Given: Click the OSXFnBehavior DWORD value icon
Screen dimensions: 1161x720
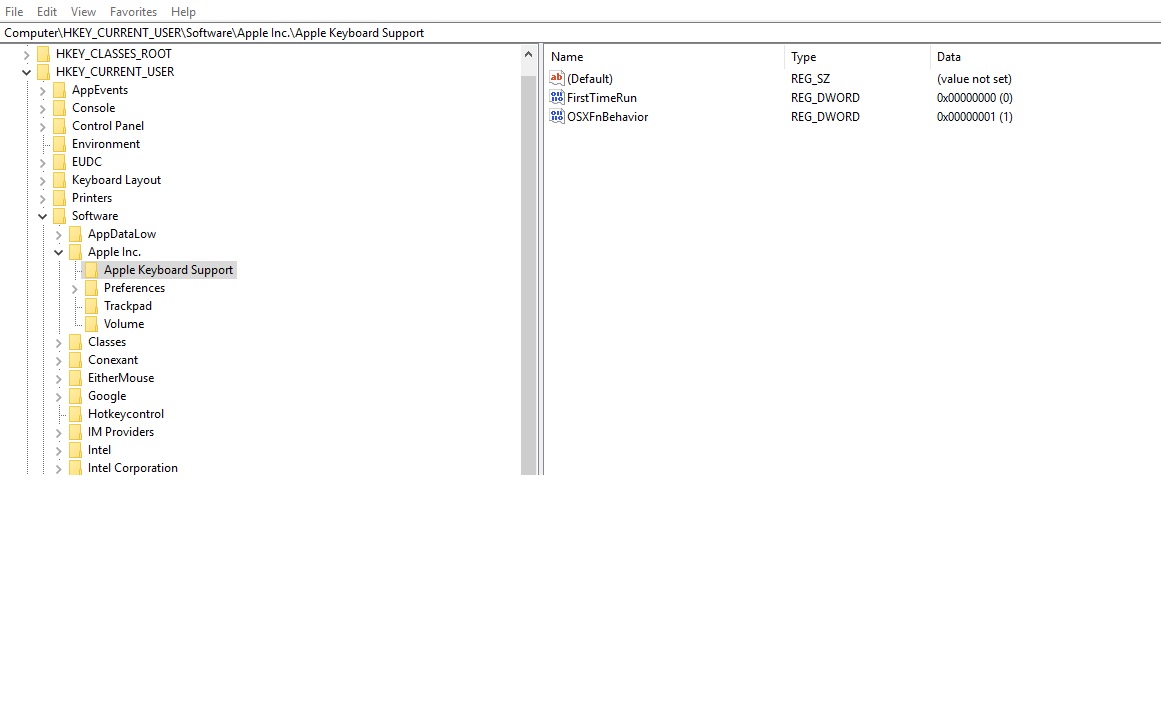Looking at the screenshot, I should pyautogui.click(x=557, y=116).
